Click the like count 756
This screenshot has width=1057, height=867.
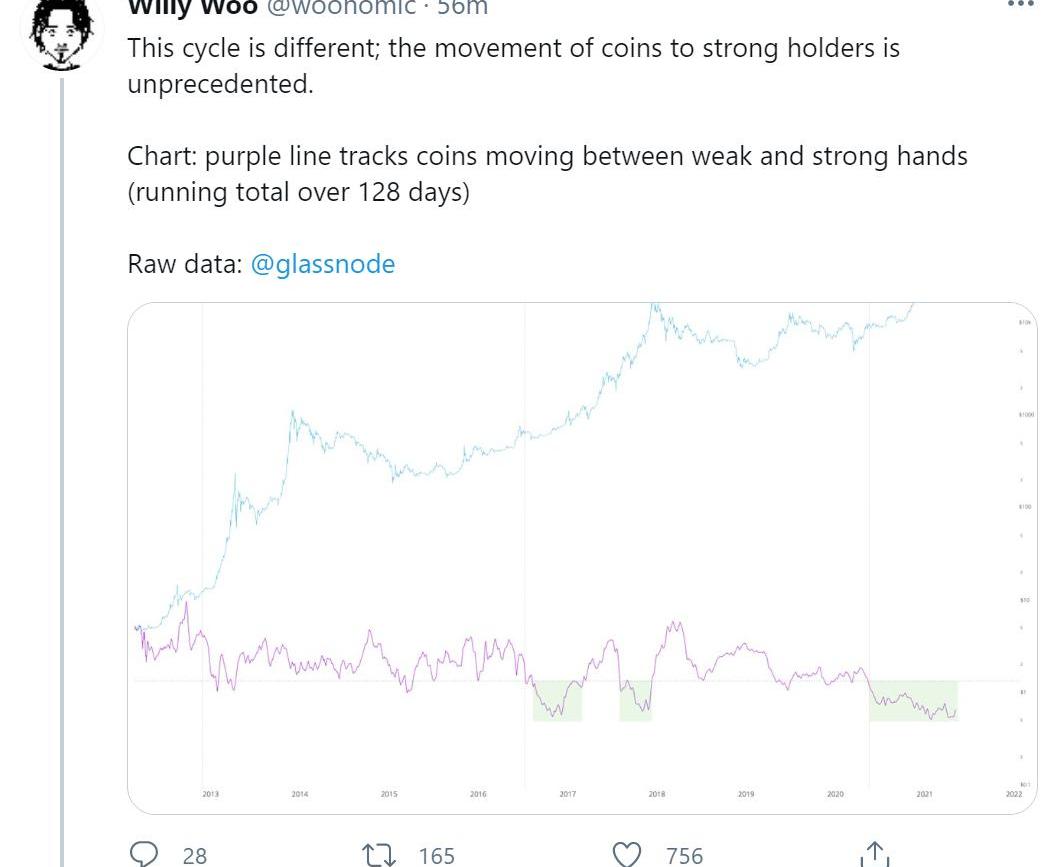(685, 855)
